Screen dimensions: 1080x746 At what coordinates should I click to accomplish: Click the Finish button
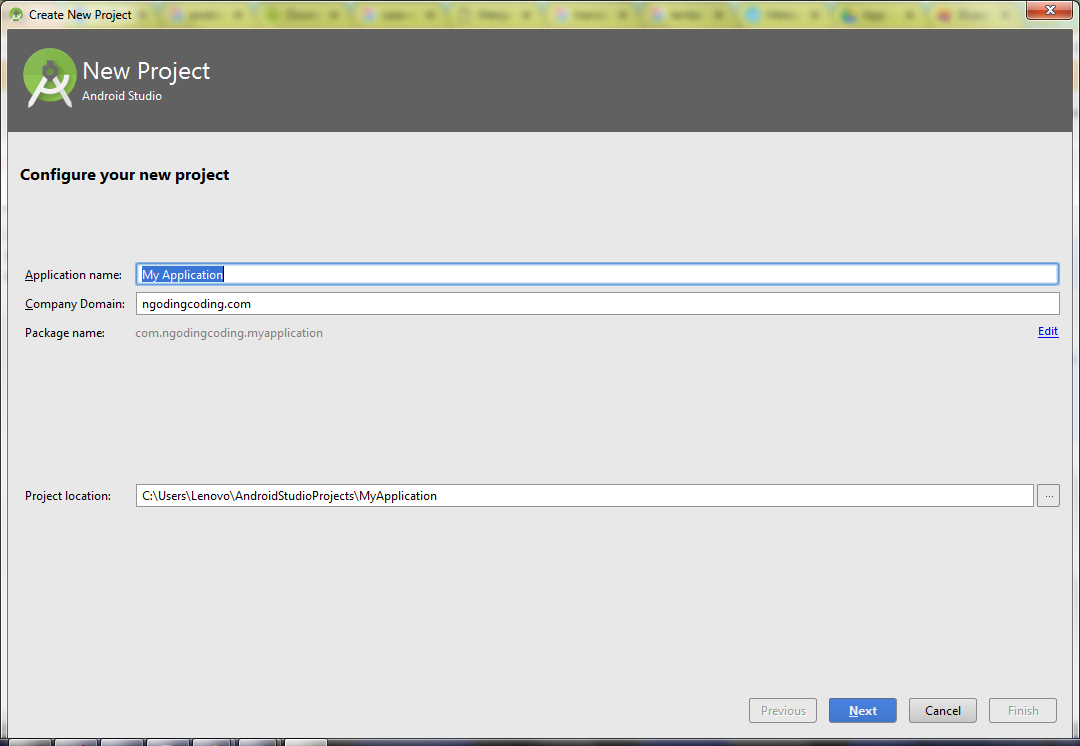(x=1022, y=710)
